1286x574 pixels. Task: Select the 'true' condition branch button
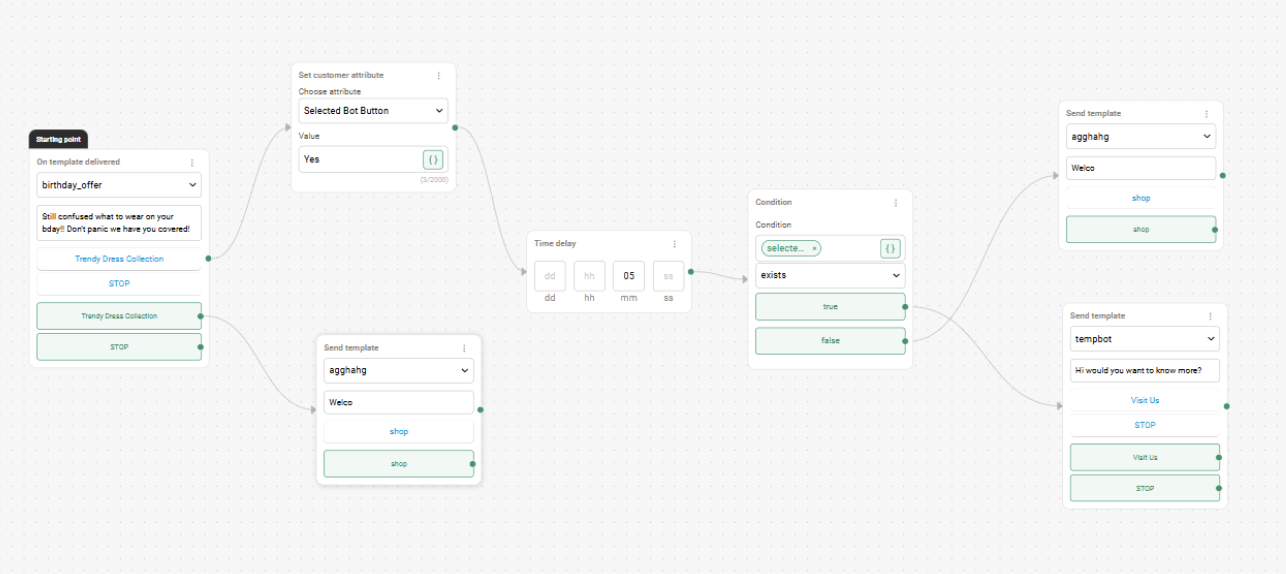point(830,307)
